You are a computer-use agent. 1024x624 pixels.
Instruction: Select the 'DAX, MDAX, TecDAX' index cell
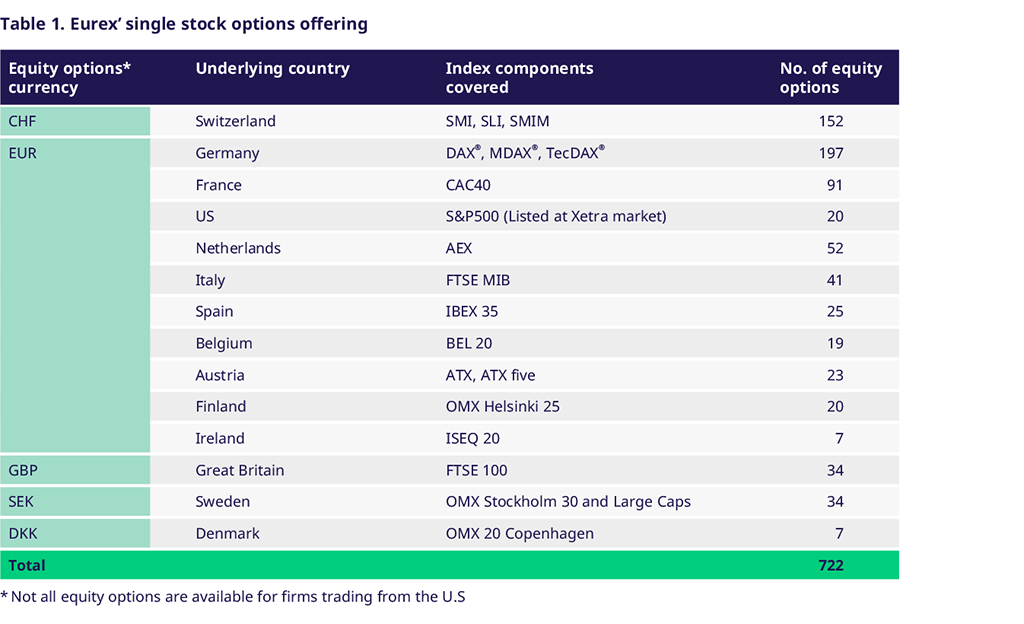pyautogui.click(x=525, y=153)
